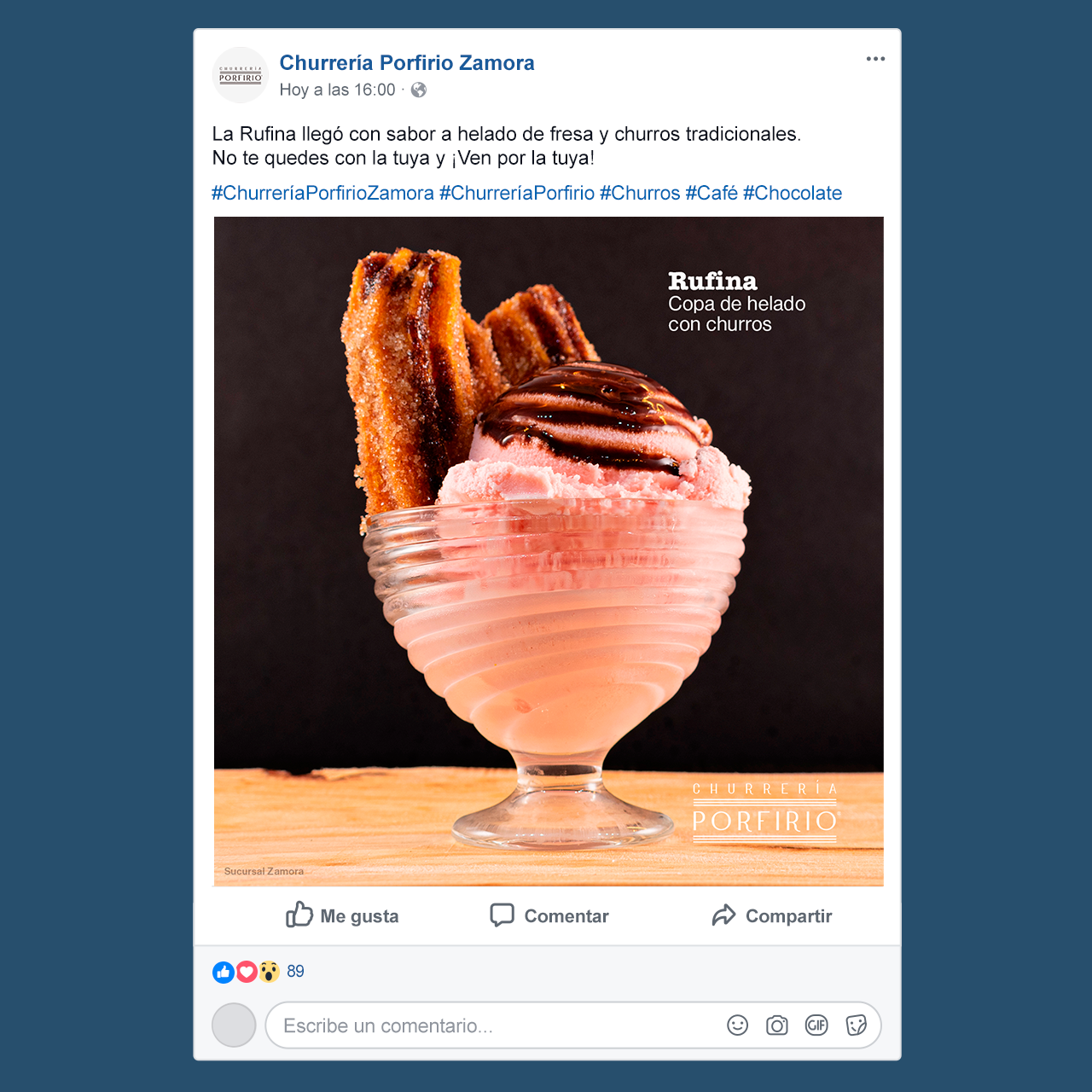Screen dimensions: 1092x1092
Task: Open the post timestamp Hoy a las 16:00
Action: coord(338,90)
